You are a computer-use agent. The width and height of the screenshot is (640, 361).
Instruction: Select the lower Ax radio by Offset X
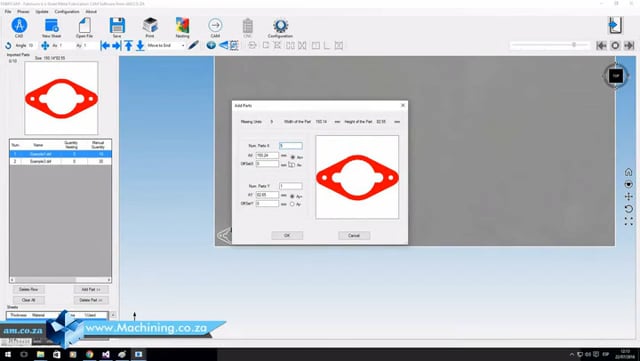pyautogui.click(x=292, y=165)
